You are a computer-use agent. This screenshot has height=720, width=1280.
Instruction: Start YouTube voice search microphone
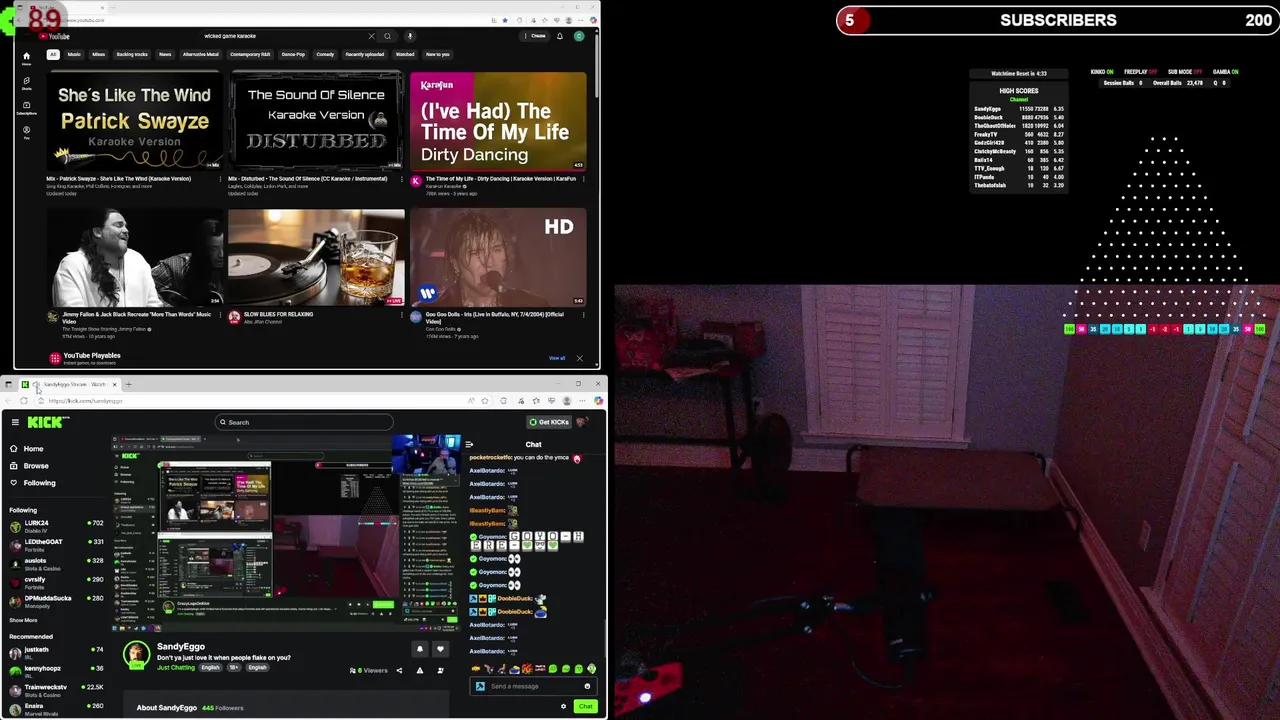(410, 36)
